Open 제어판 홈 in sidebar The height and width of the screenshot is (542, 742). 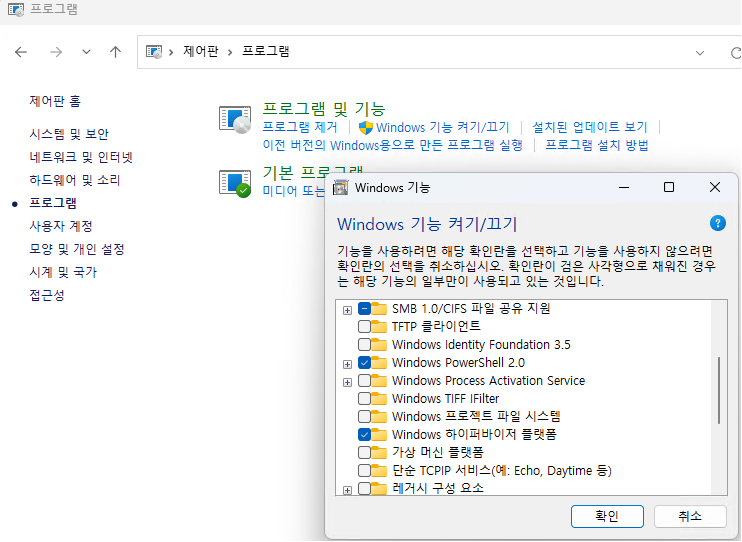[x=55, y=101]
